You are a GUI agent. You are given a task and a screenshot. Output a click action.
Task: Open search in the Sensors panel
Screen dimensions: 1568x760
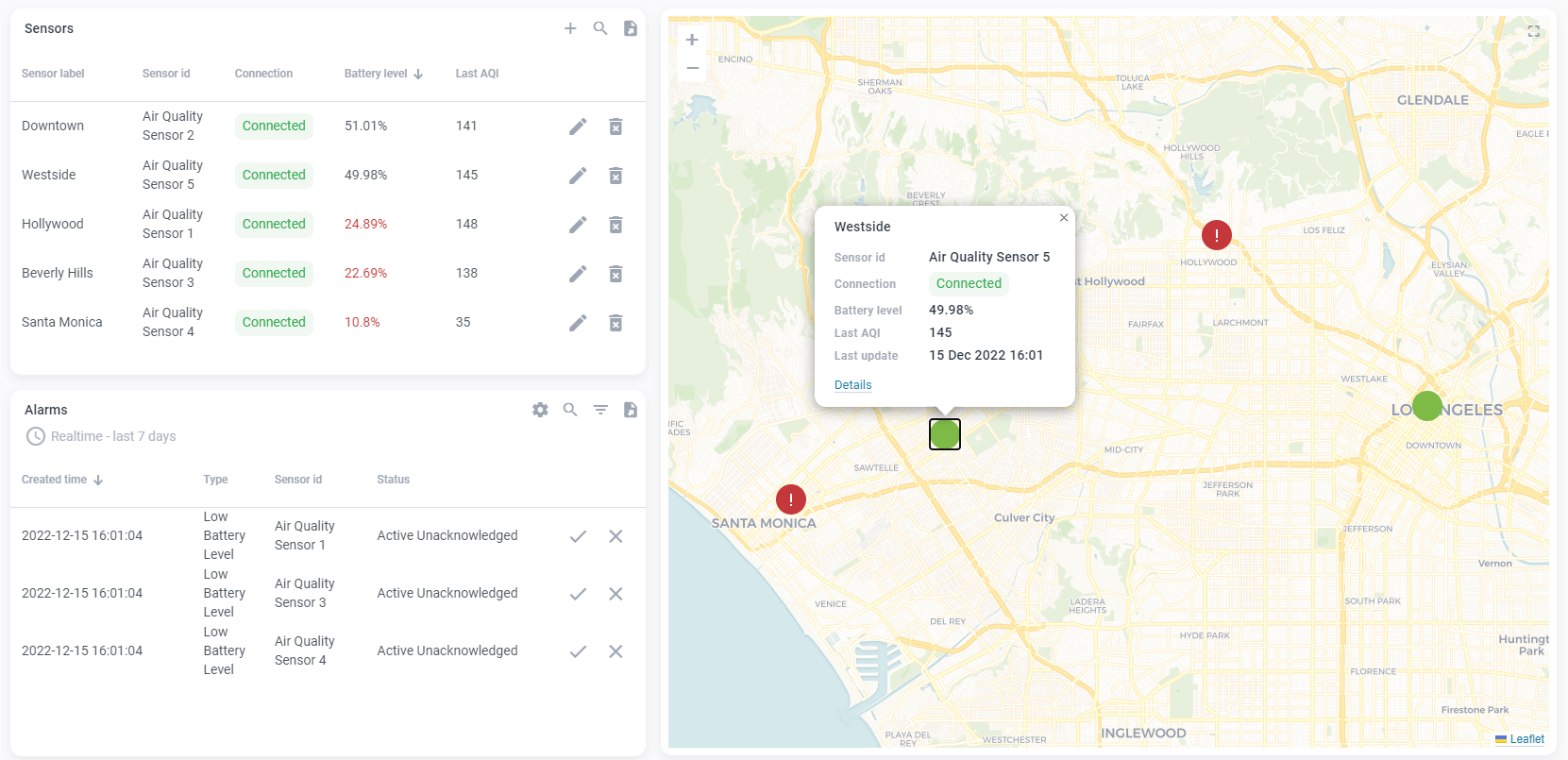coord(600,28)
